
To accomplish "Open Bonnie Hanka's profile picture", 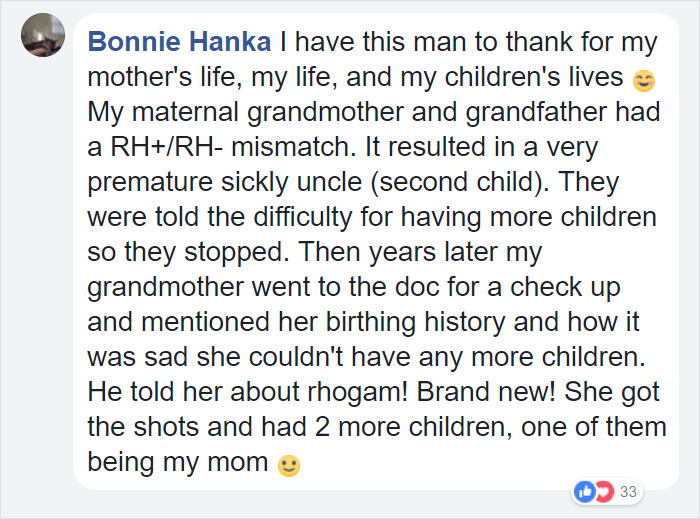I will pos(43,35).
